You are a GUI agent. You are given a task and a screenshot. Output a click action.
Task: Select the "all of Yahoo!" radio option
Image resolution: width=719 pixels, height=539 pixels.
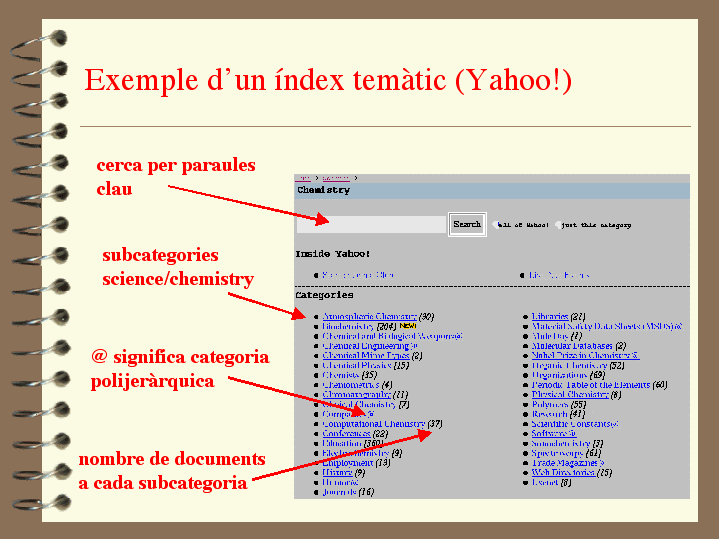495,225
